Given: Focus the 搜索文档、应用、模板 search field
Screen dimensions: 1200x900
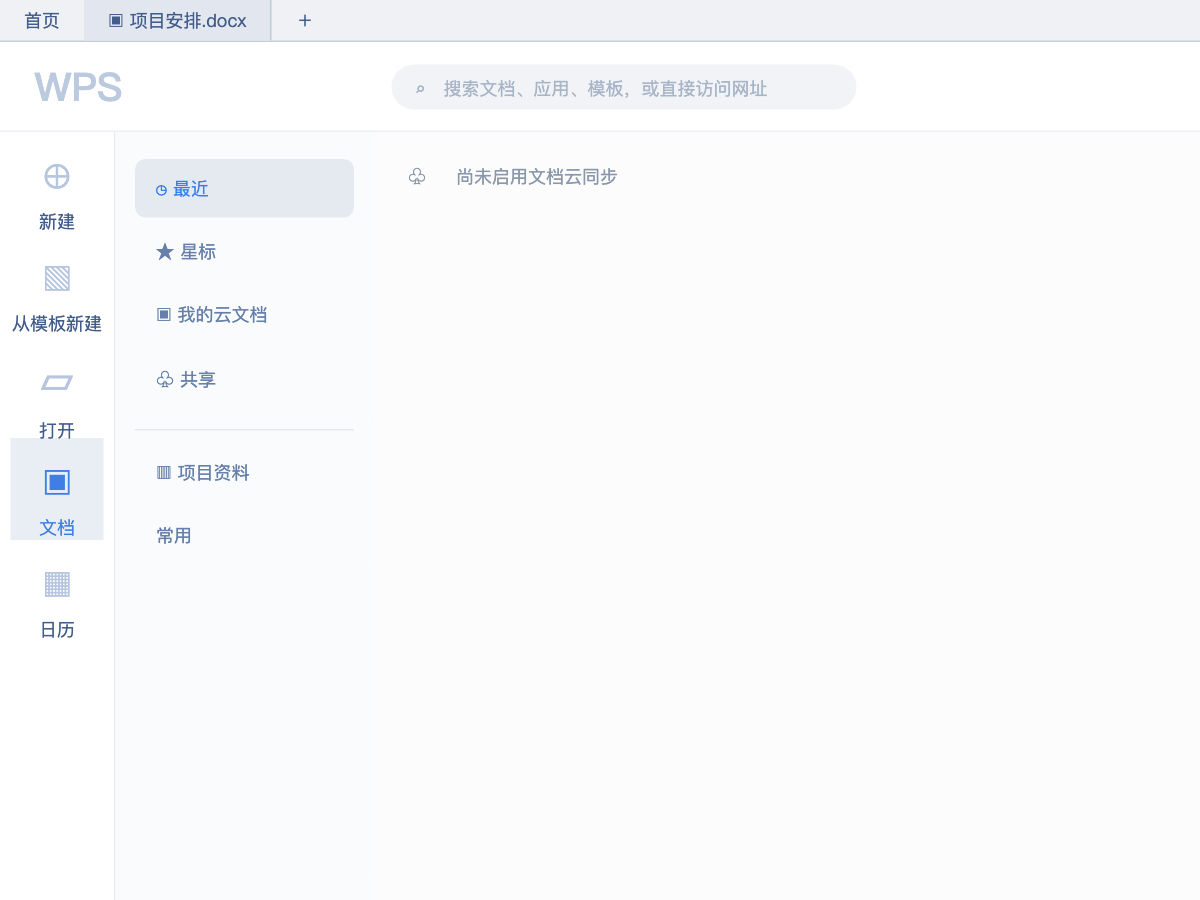Looking at the screenshot, I should pos(624,87).
